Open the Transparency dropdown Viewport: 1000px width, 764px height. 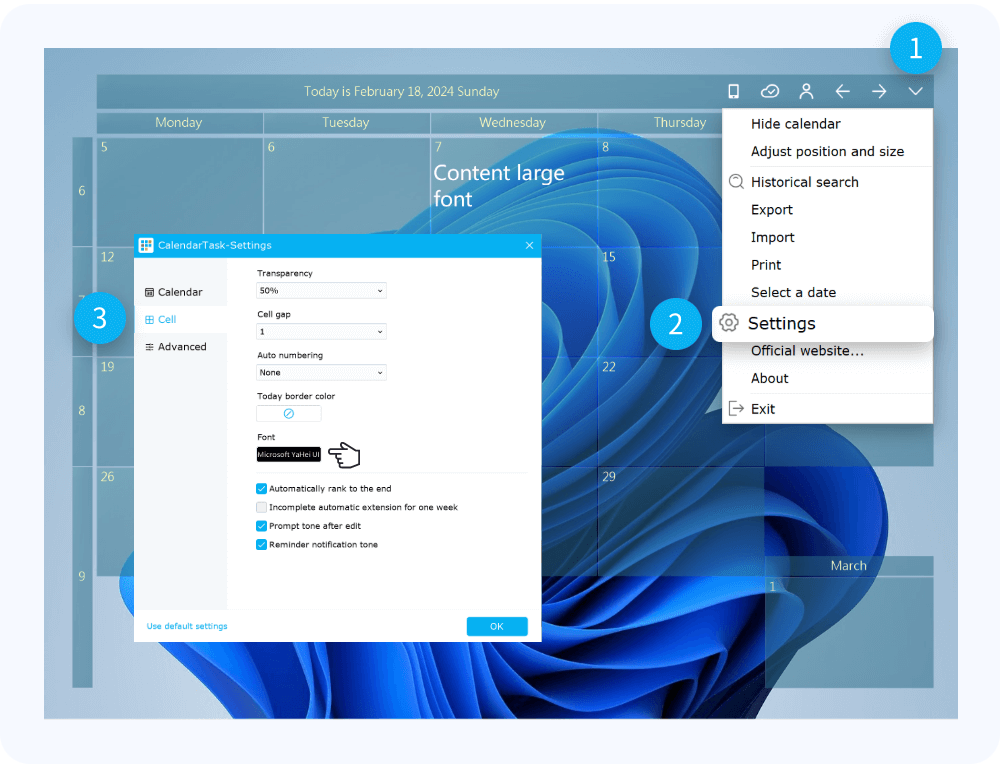pyautogui.click(x=321, y=291)
